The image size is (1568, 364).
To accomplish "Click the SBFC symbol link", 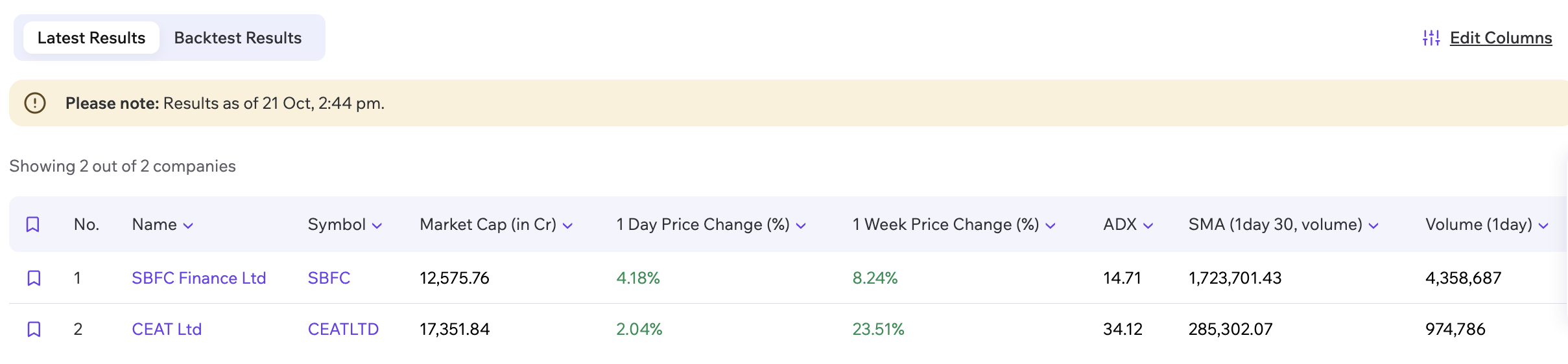I will pyautogui.click(x=329, y=279).
